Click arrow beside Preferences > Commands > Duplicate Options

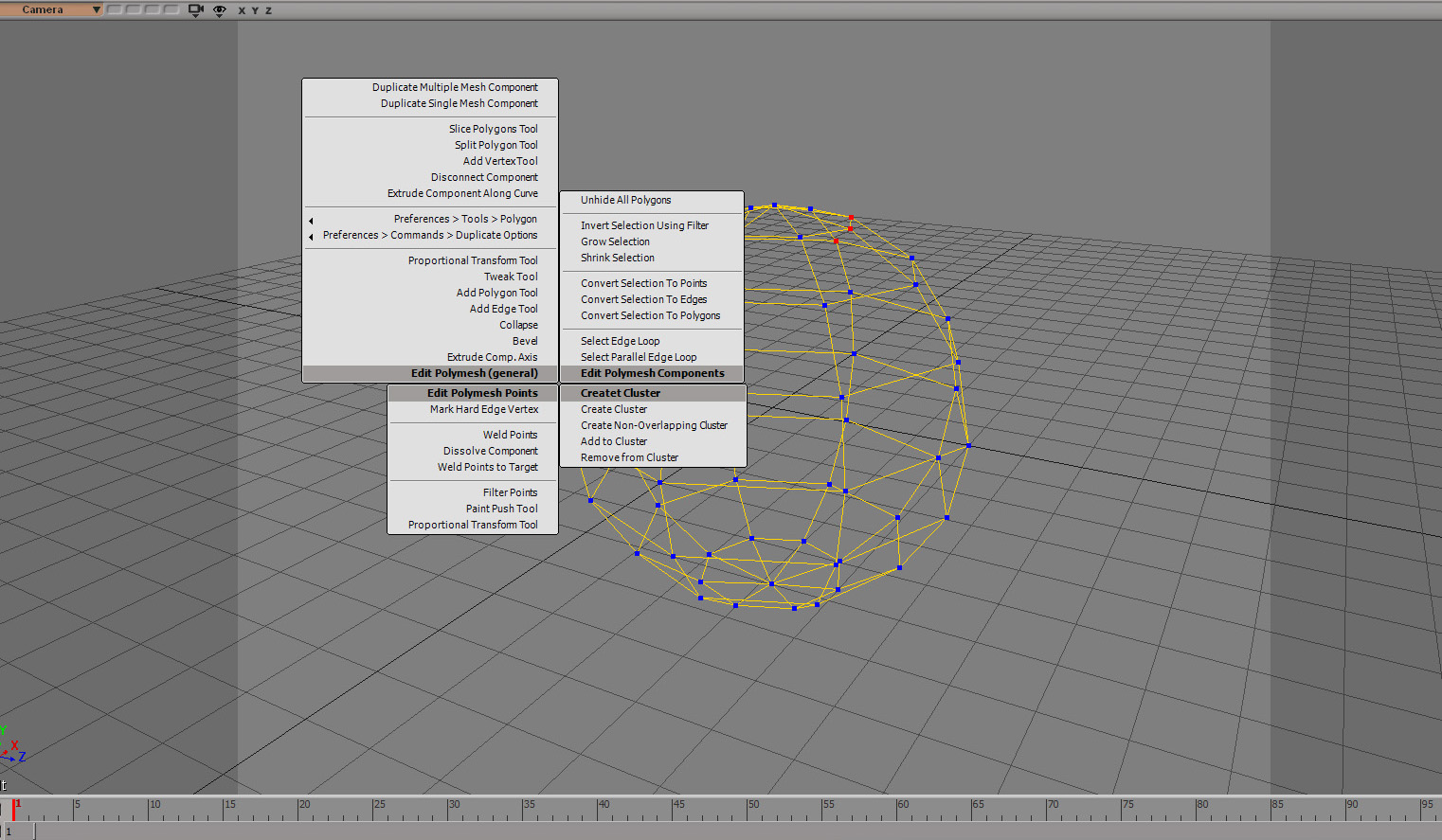pyautogui.click(x=311, y=237)
